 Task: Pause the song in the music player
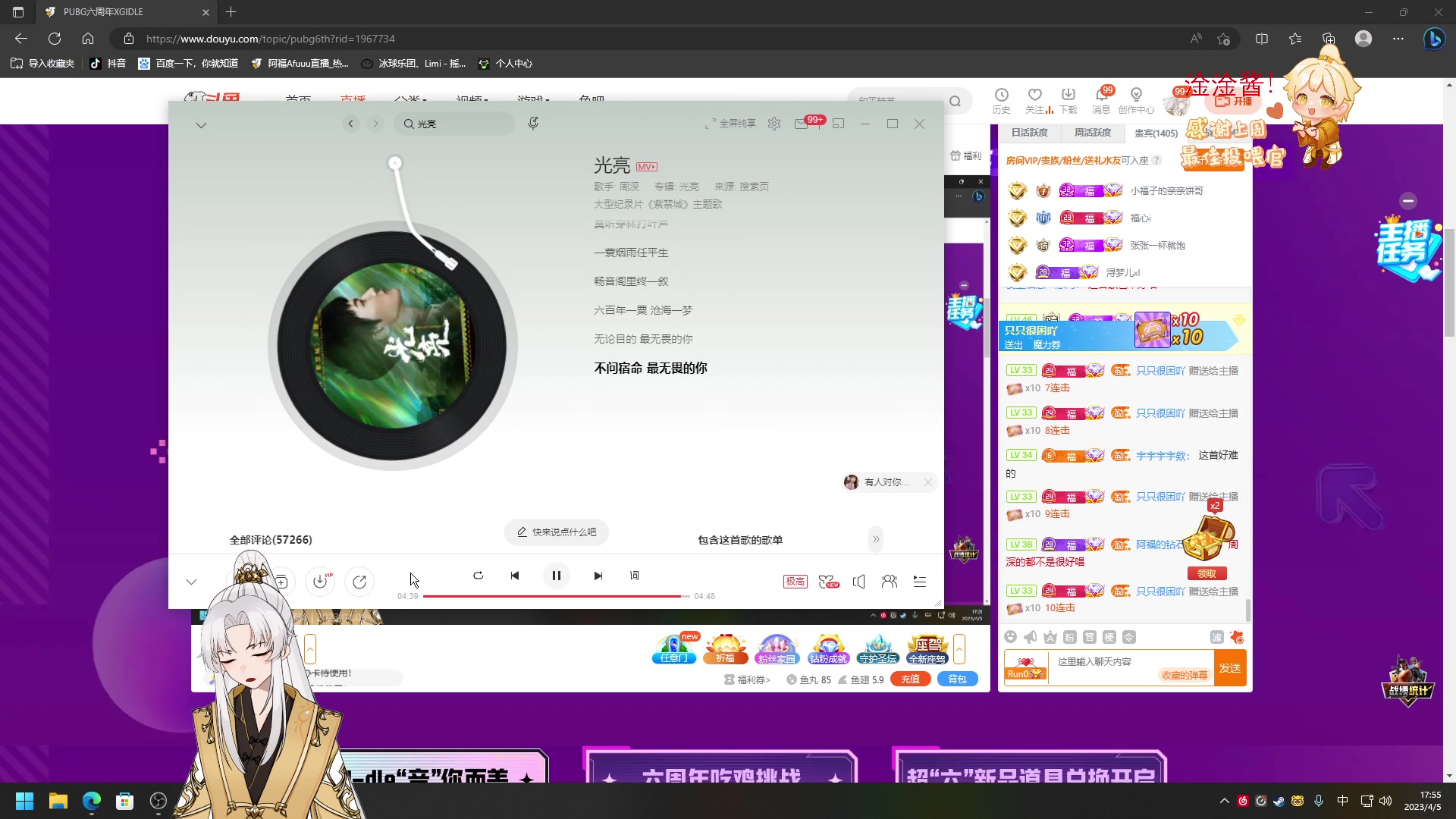coord(556,576)
